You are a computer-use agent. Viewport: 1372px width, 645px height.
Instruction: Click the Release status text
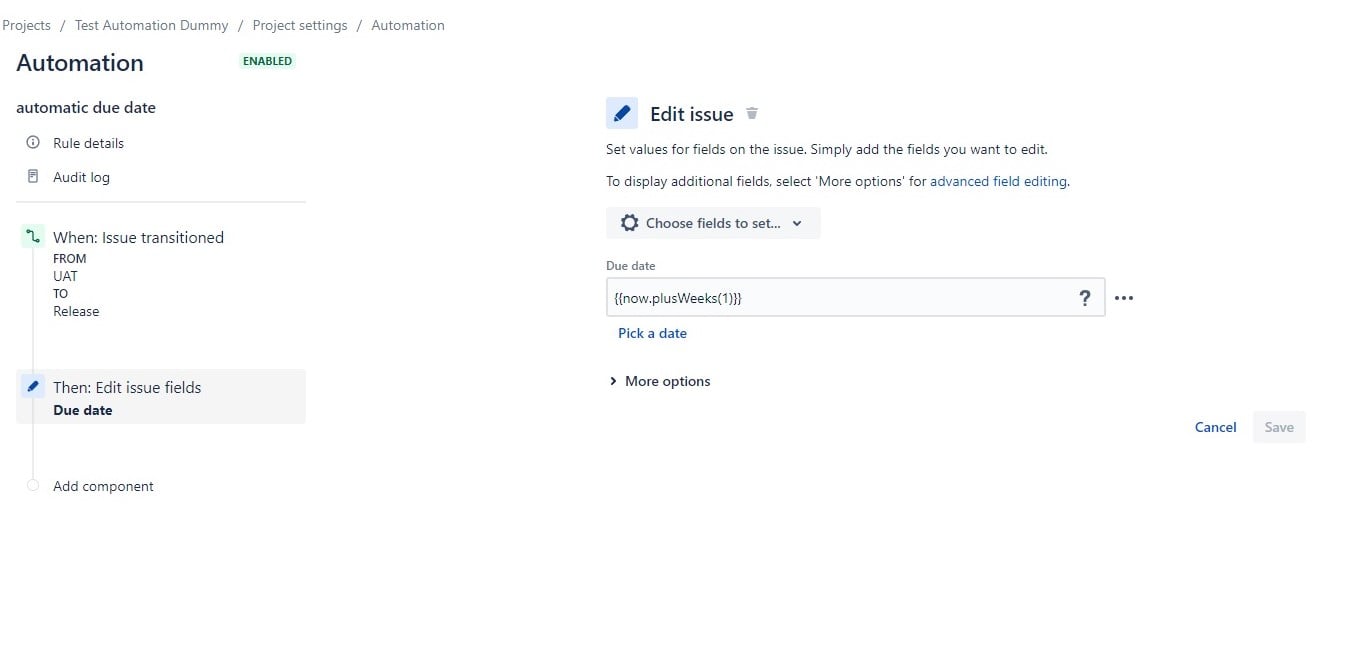pyautogui.click(x=76, y=311)
